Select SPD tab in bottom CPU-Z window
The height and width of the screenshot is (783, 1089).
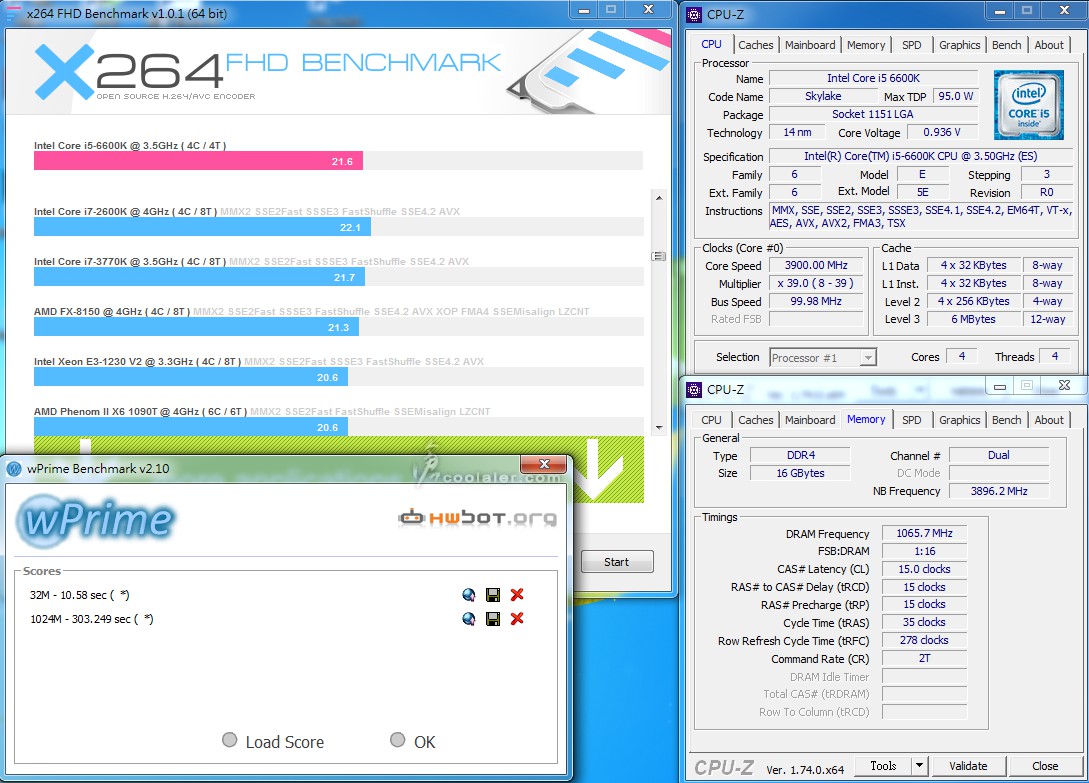tap(912, 420)
